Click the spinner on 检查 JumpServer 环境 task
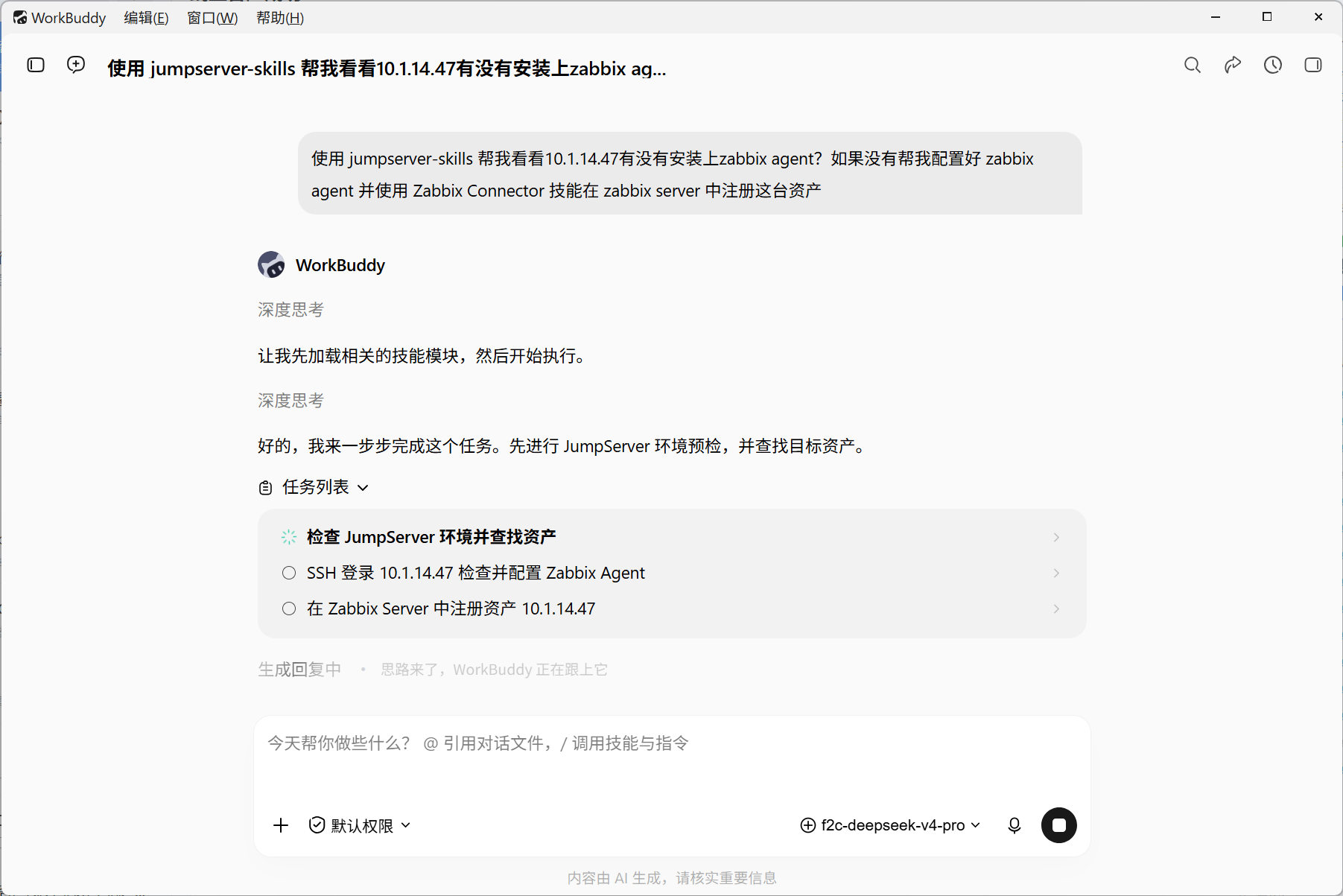The height and width of the screenshot is (896, 1343). click(289, 537)
